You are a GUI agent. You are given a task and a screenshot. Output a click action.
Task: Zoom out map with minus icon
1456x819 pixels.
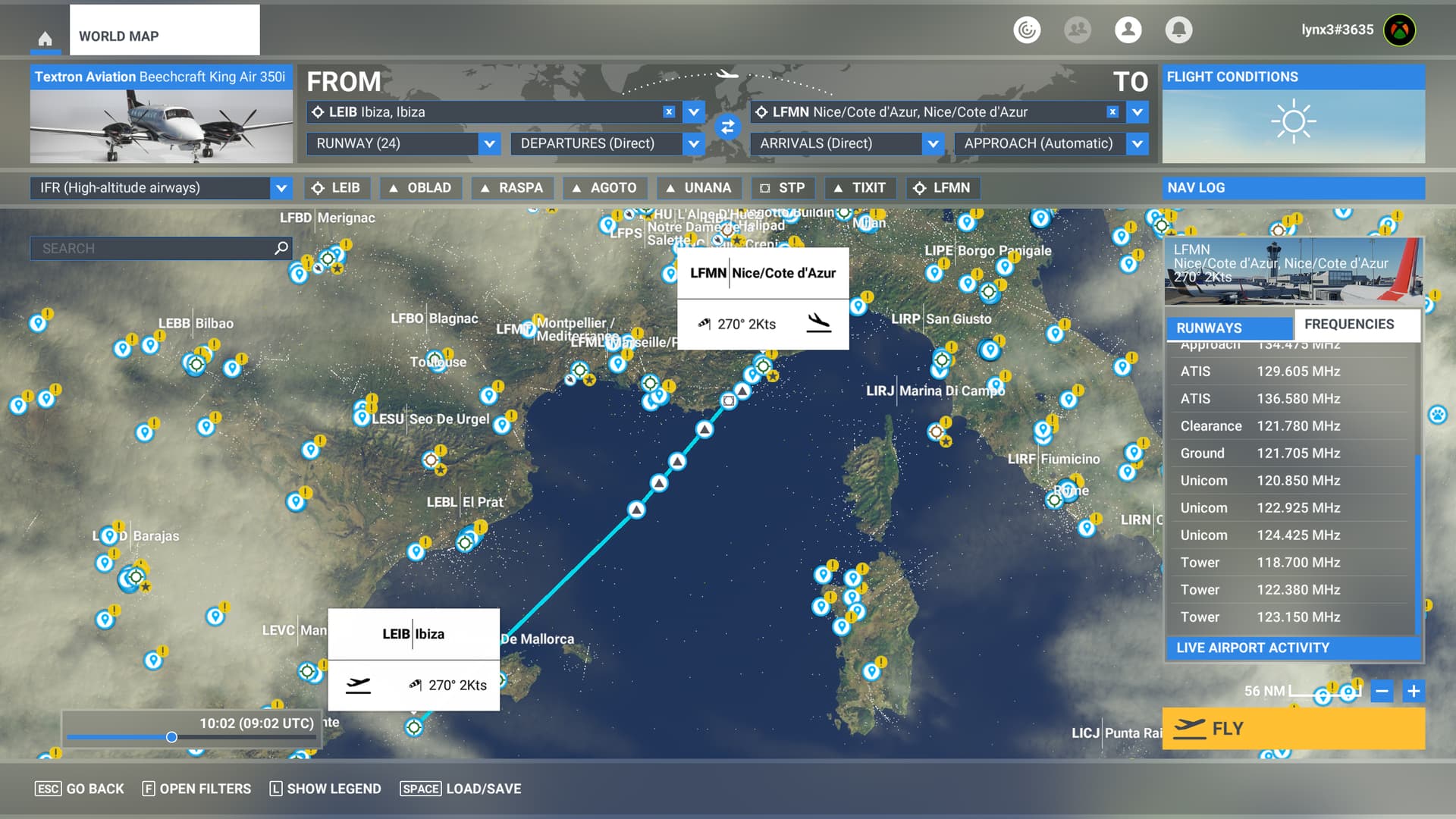(x=1382, y=691)
